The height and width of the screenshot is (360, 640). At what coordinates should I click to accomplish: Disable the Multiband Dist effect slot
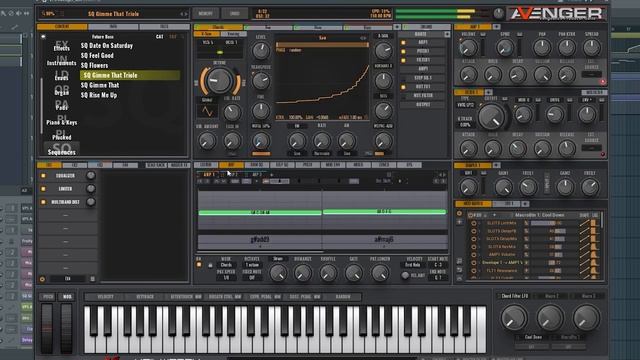tap(43, 202)
